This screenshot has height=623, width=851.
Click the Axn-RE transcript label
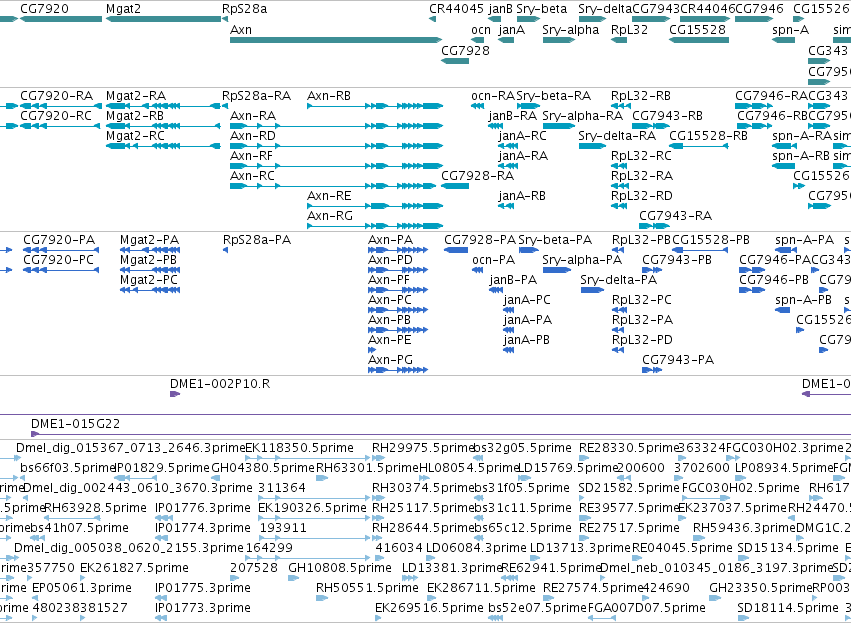coord(329,196)
